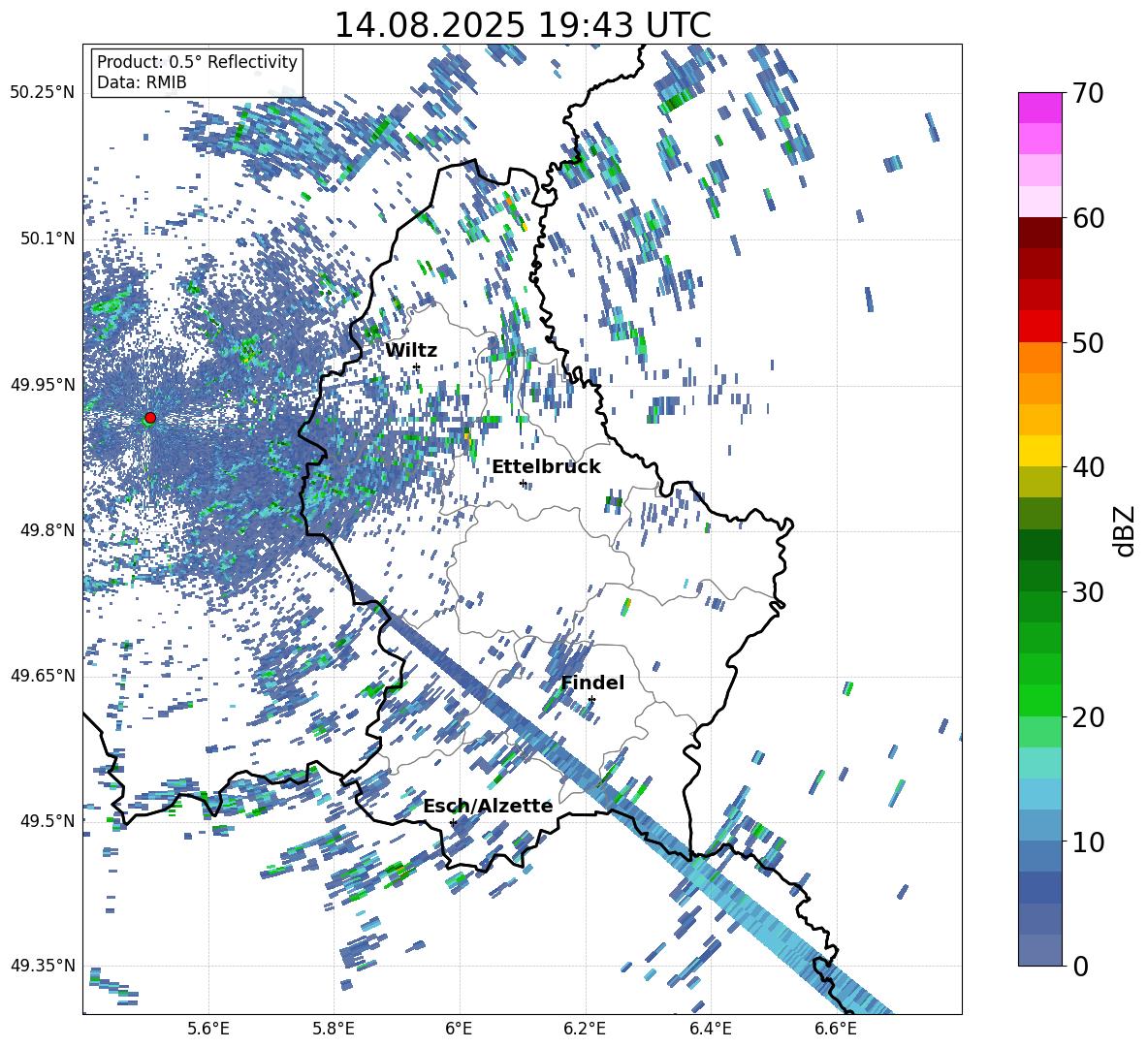Click the 50 dBZ colorbar label
Screen dimensions: 1148x1048
pyautogui.click(x=1087, y=342)
